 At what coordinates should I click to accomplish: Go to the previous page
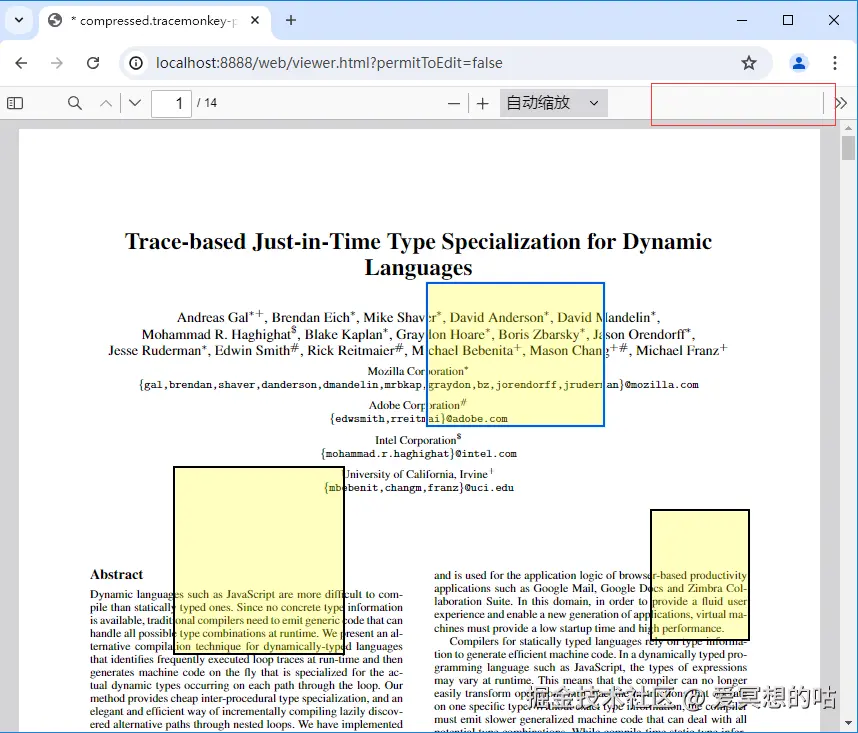point(106,103)
